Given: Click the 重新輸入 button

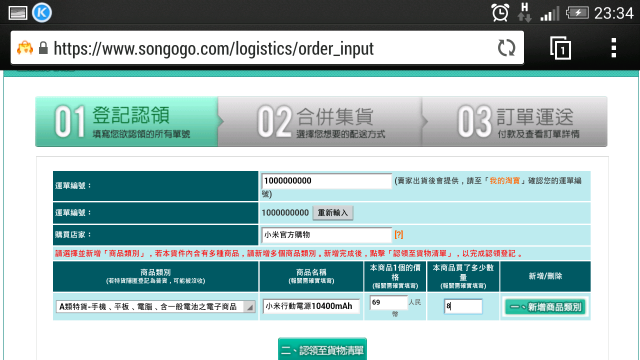Looking at the screenshot, I should pos(333,213).
